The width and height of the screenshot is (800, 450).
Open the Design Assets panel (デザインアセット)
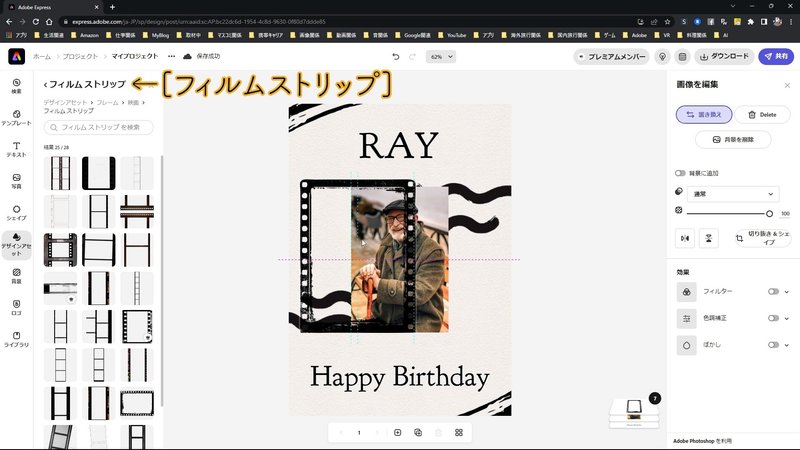pyautogui.click(x=16, y=245)
